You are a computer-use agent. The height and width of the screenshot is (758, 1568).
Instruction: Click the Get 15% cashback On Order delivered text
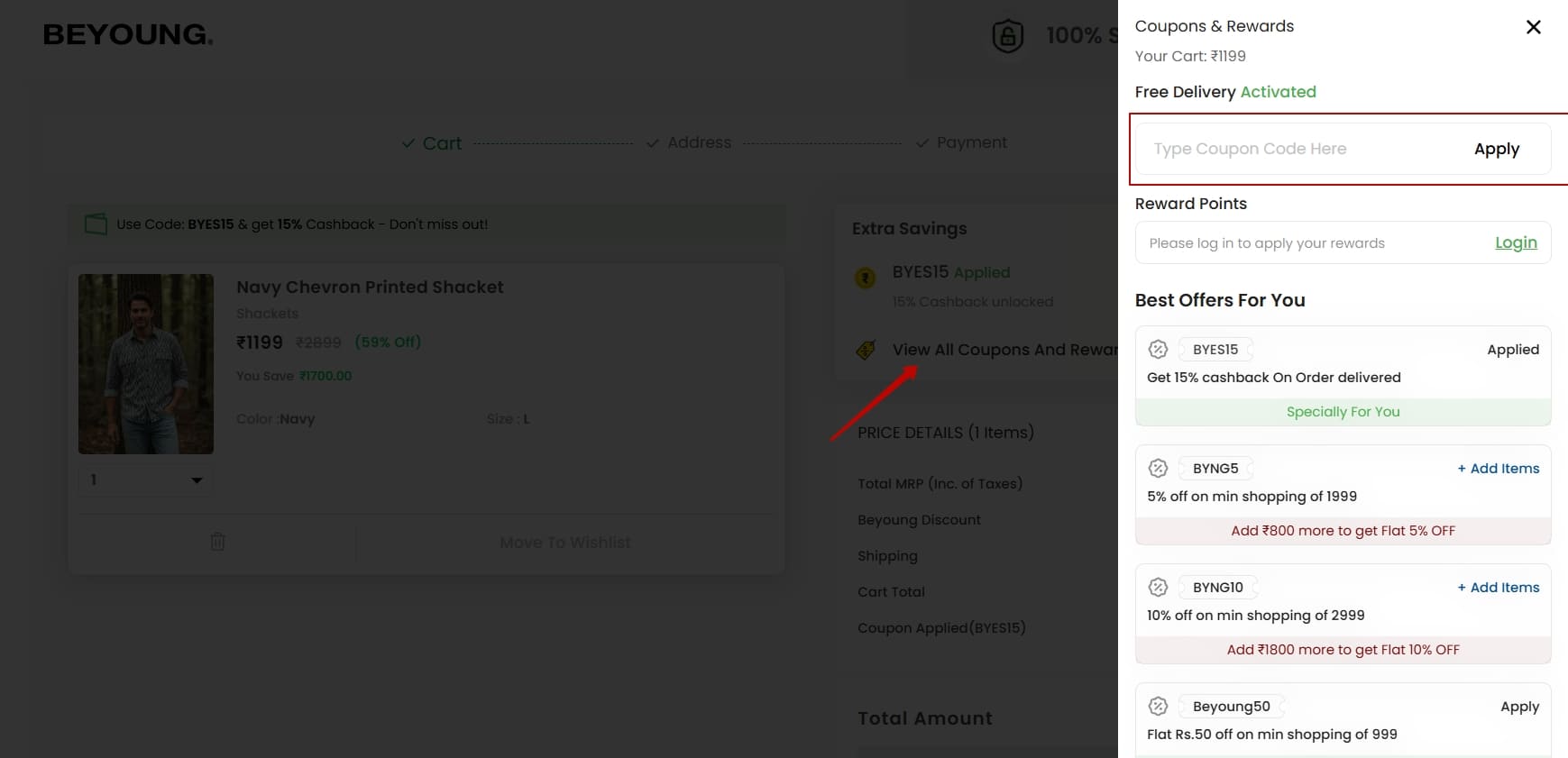(x=1274, y=377)
